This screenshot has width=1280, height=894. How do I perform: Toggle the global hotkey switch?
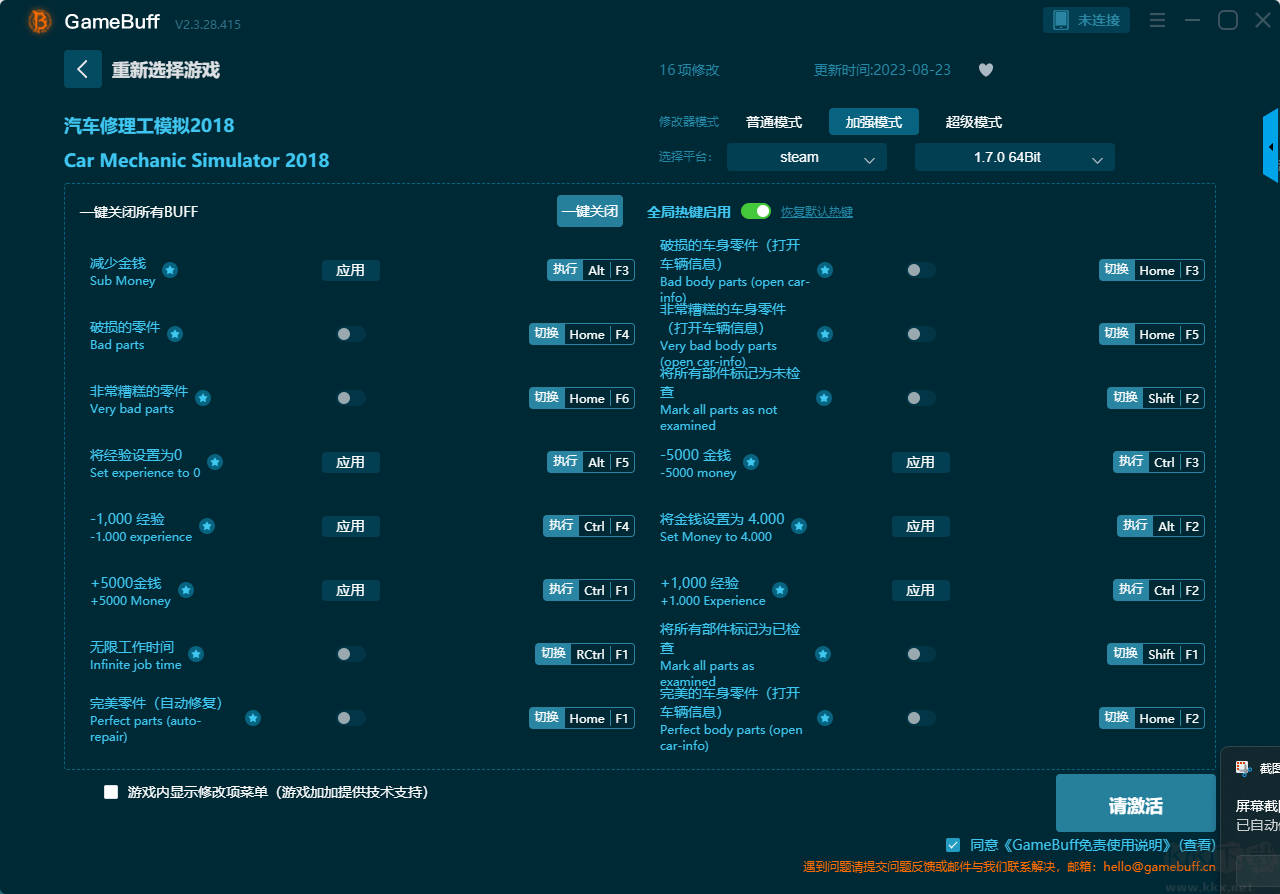coord(756,211)
